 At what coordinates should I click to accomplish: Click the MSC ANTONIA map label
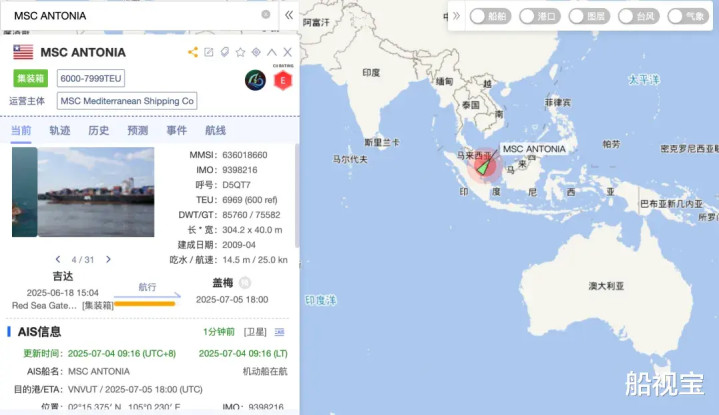click(x=534, y=149)
